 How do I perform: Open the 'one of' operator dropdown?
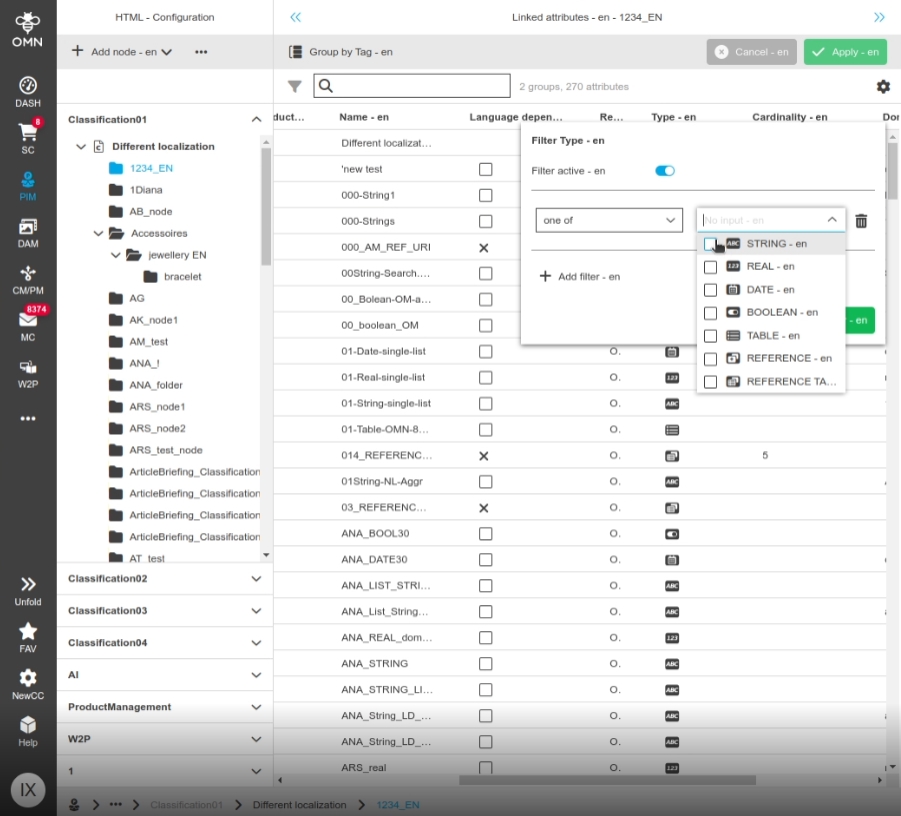click(609, 220)
